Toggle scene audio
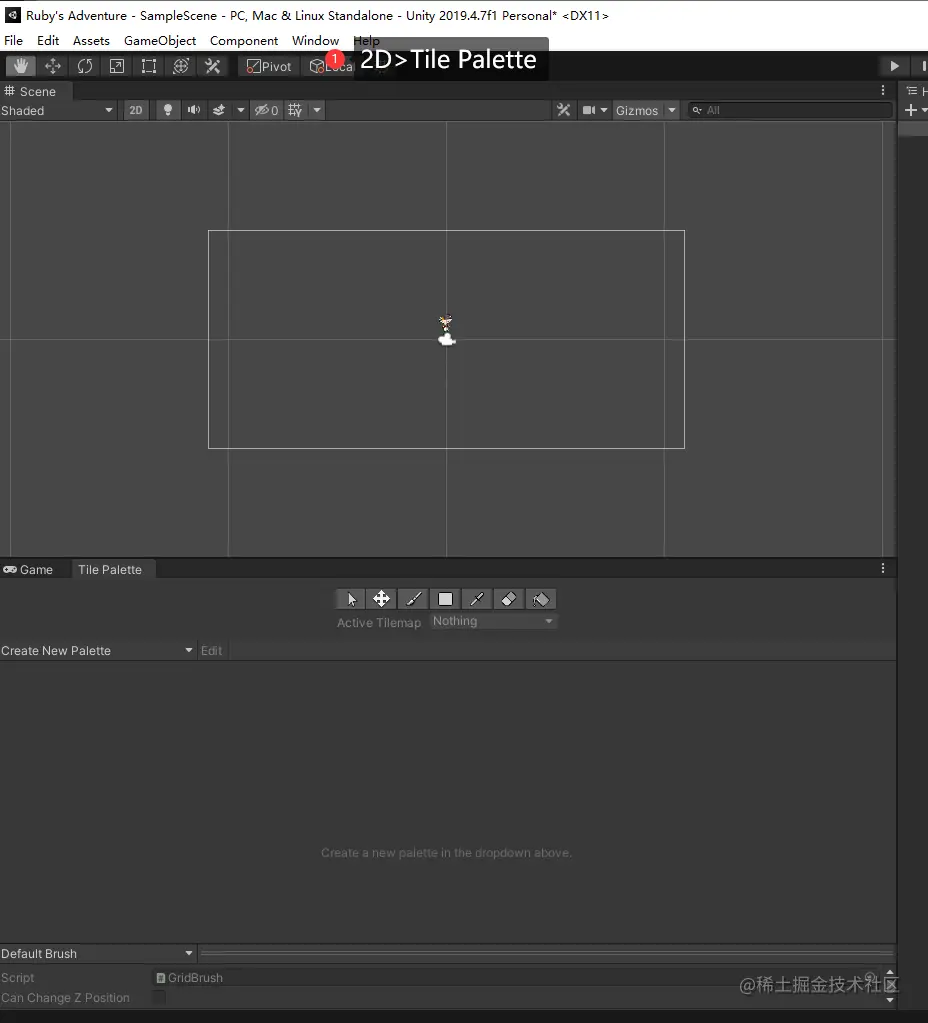Viewport: 928px width, 1023px height. pos(194,110)
